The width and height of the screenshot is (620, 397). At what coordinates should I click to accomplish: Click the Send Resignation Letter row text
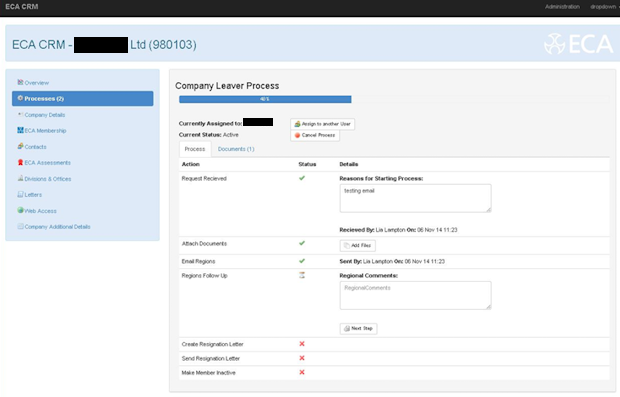[211, 359]
